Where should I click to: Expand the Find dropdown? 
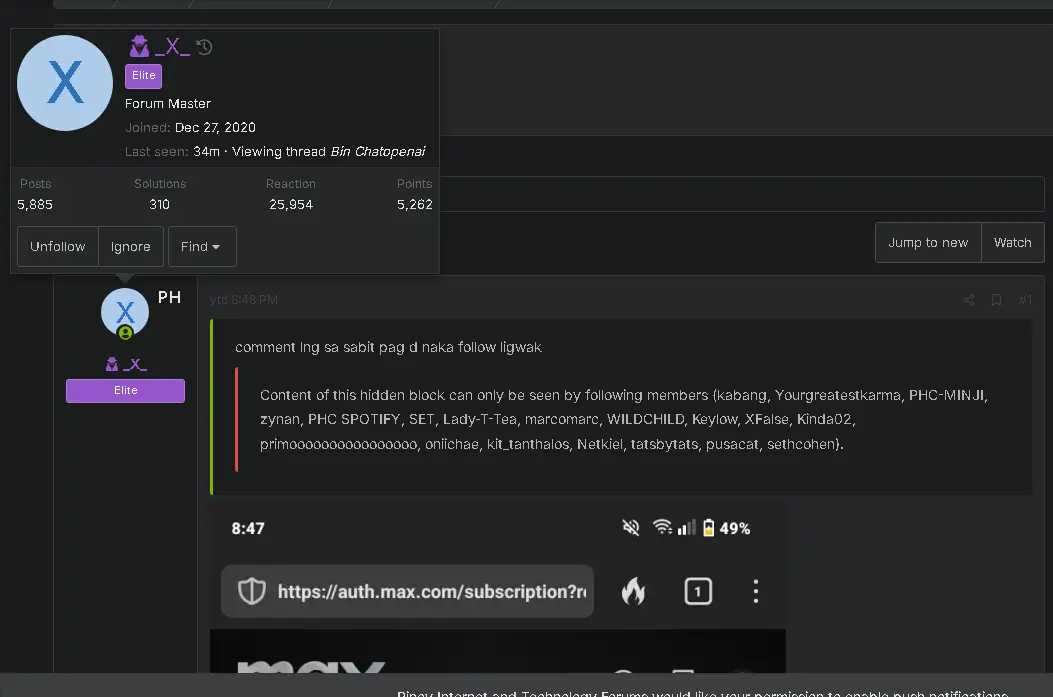tap(201, 246)
